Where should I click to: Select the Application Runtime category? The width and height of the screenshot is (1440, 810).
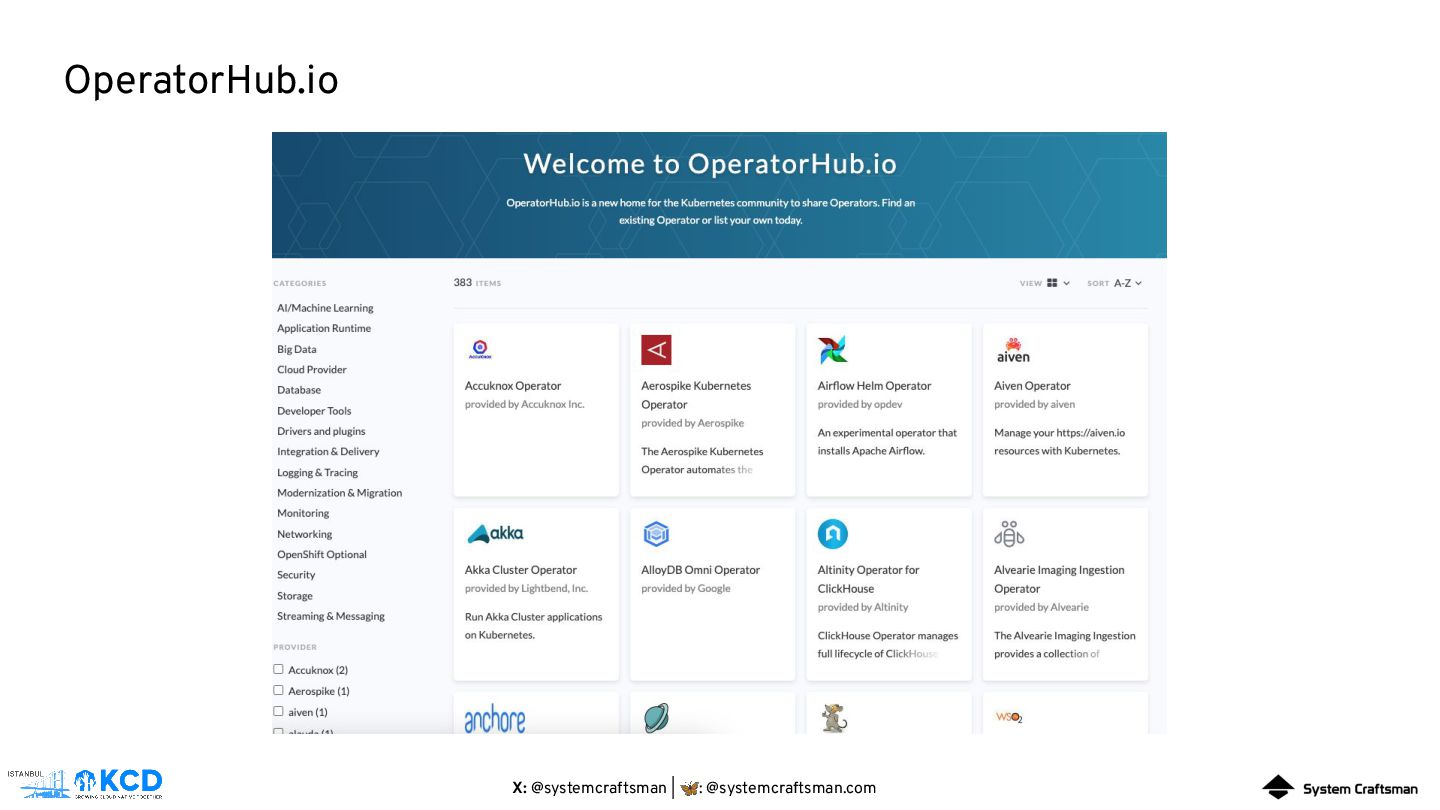(324, 328)
